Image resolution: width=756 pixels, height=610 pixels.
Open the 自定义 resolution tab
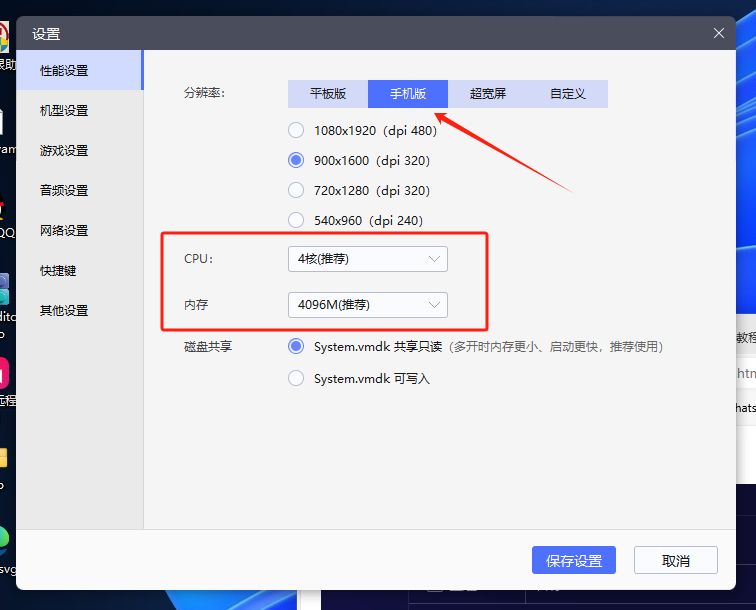(x=567, y=94)
